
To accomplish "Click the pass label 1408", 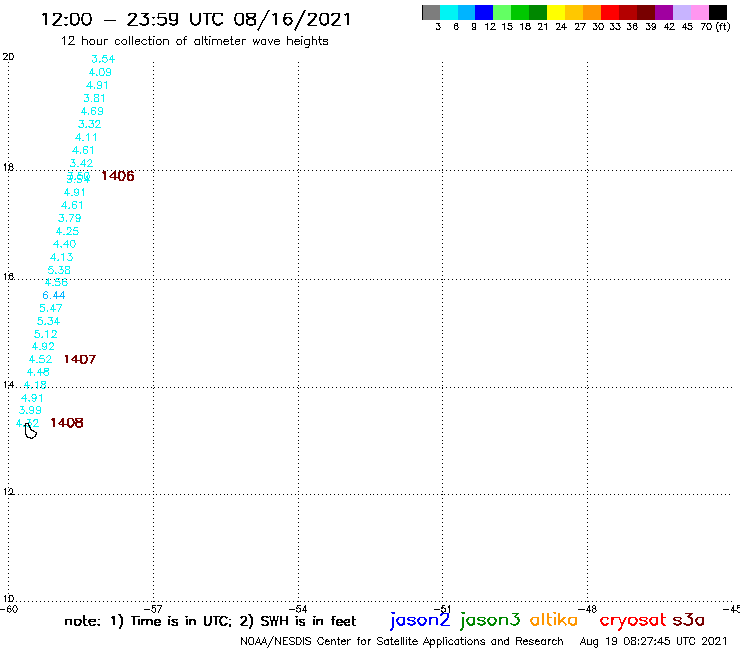I will tap(67, 422).
